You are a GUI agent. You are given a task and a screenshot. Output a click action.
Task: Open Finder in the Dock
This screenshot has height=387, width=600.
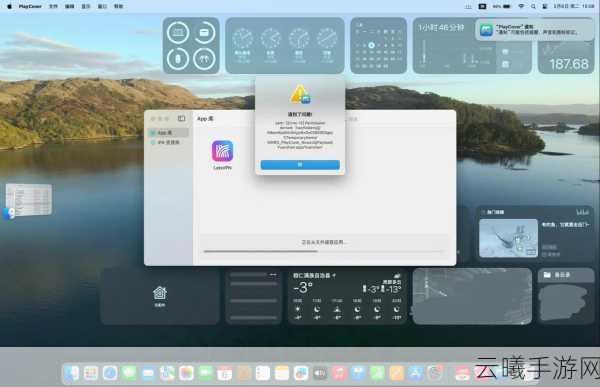pyautogui.click(x=72, y=373)
